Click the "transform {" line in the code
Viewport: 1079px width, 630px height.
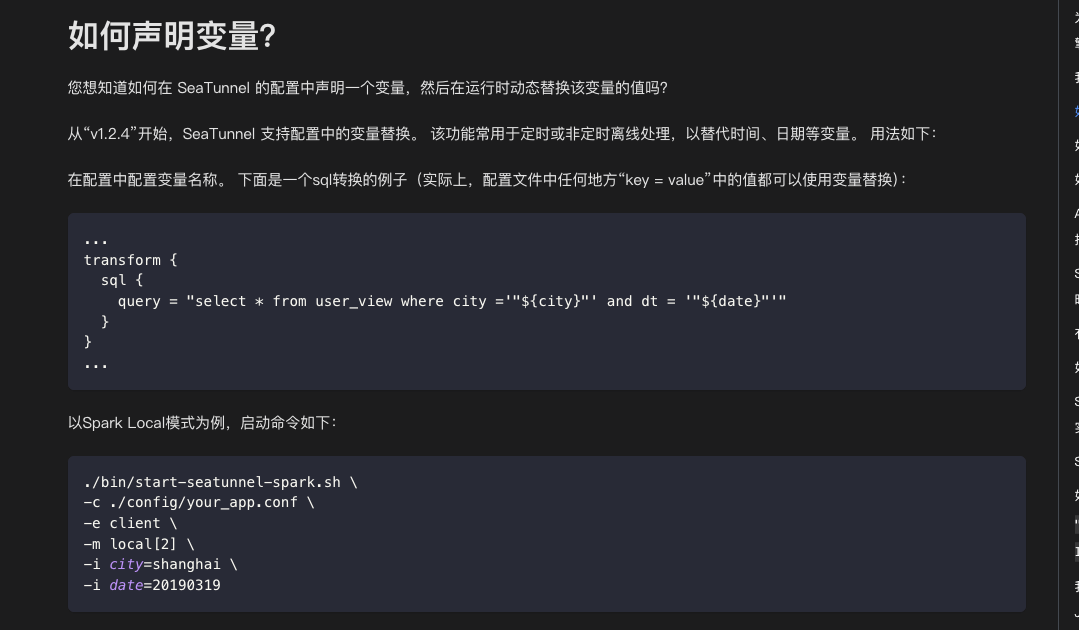tap(130, 260)
